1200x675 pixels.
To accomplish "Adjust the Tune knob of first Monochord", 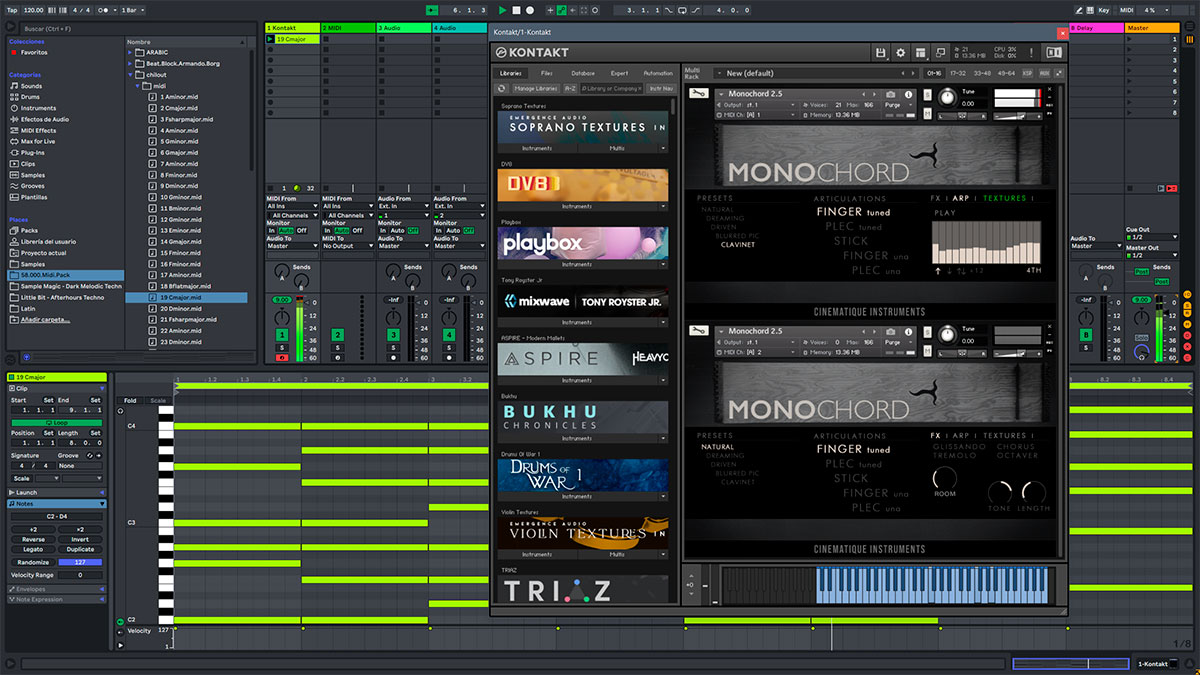I will (947, 97).
